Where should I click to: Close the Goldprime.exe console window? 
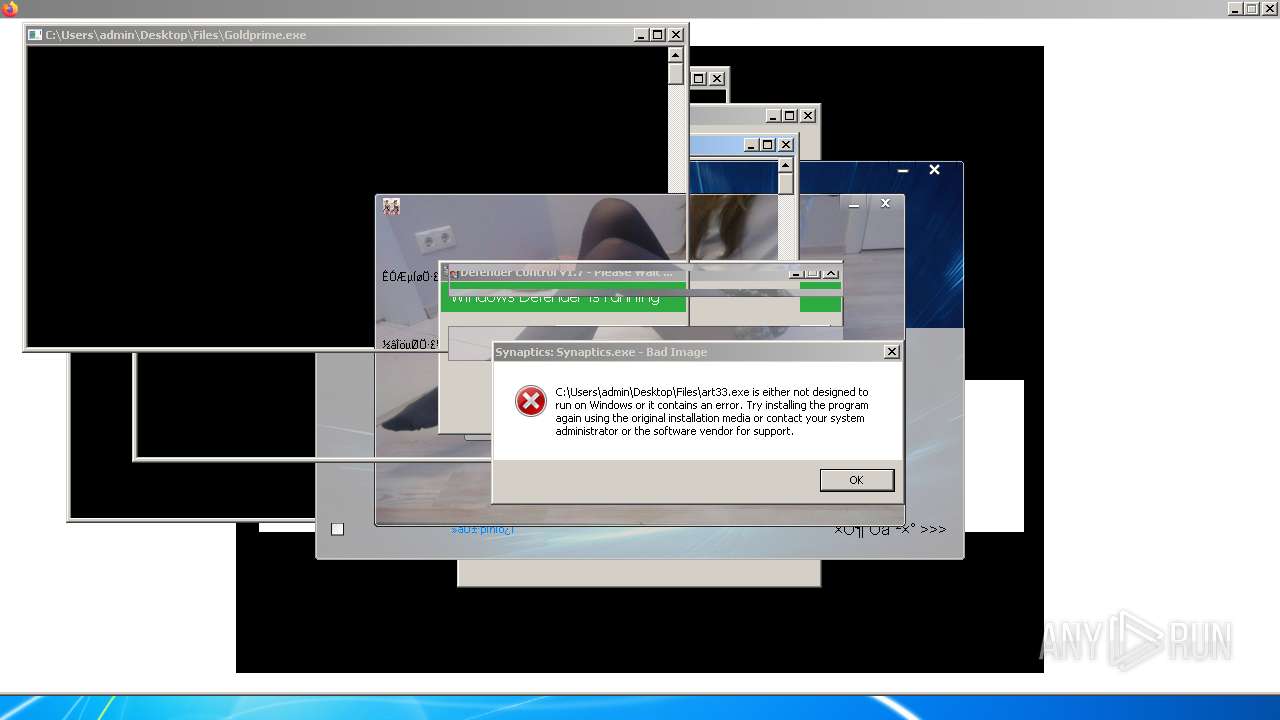pos(676,35)
